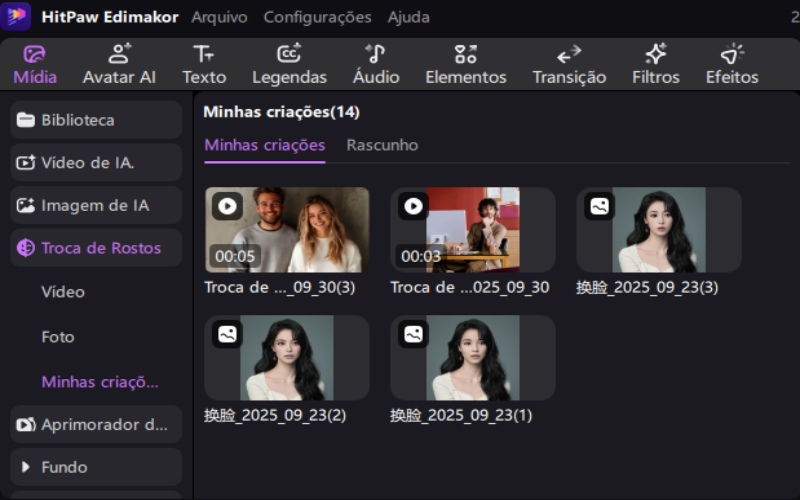Click the Troca de Rostos face icon

click(26, 248)
